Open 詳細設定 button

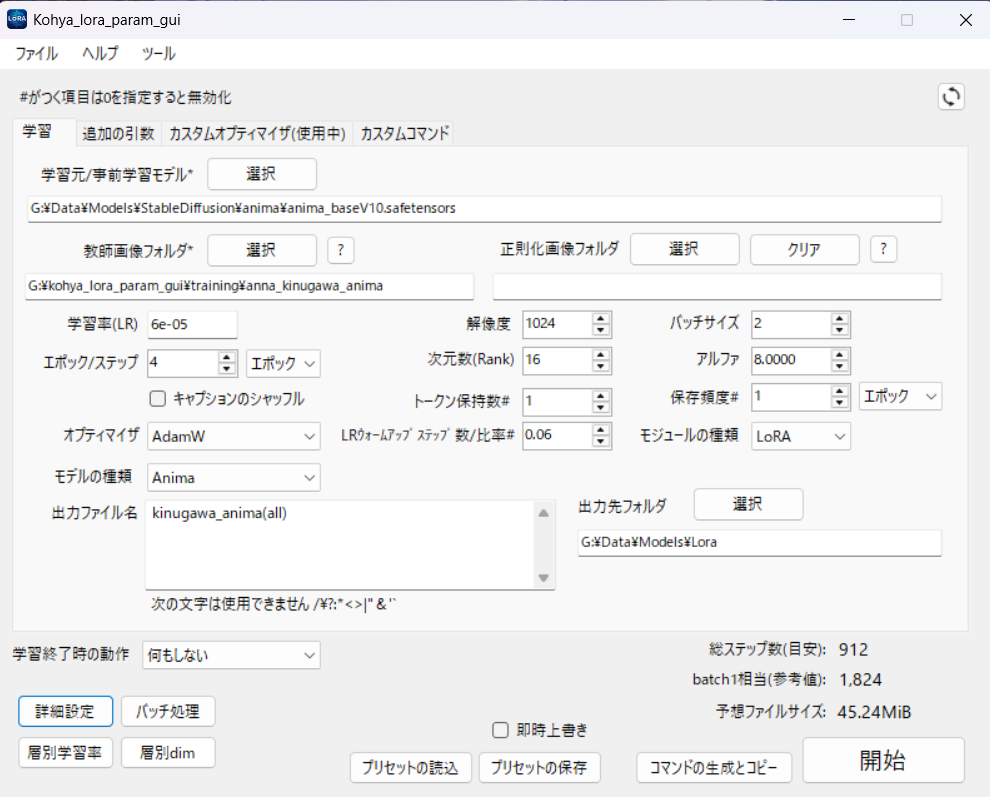[66, 712]
